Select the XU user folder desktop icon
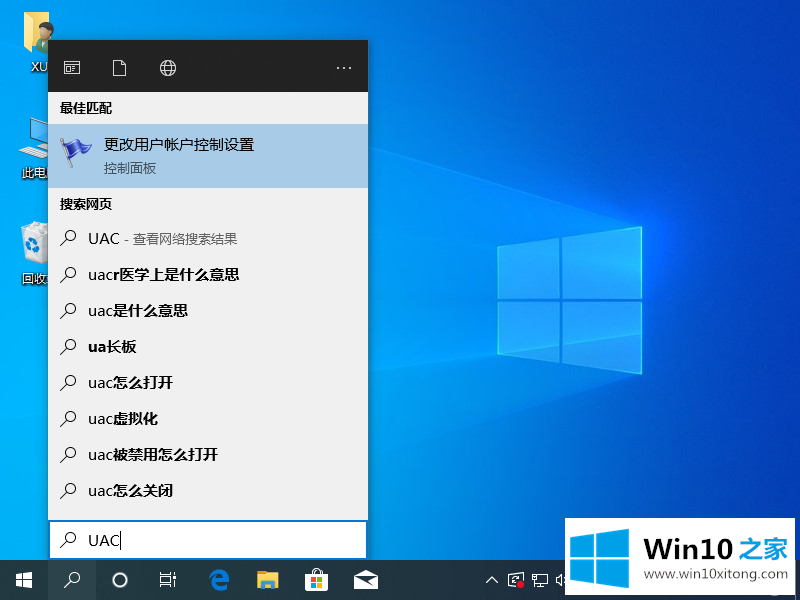This screenshot has height=600, width=800. tap(37, 42)
